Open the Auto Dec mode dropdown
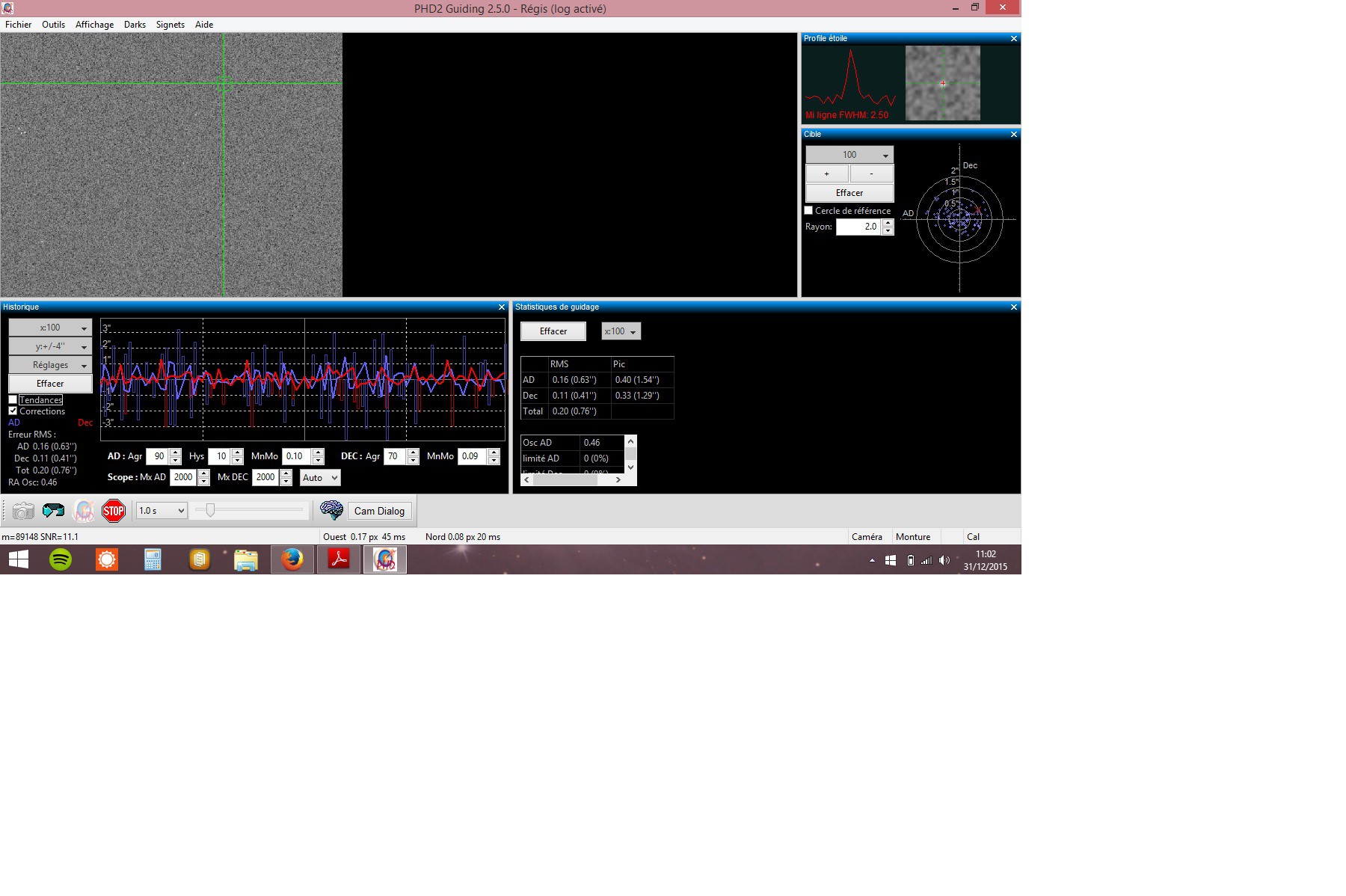This screenshot has height=896, width=1346. click(x=320, y=477)
